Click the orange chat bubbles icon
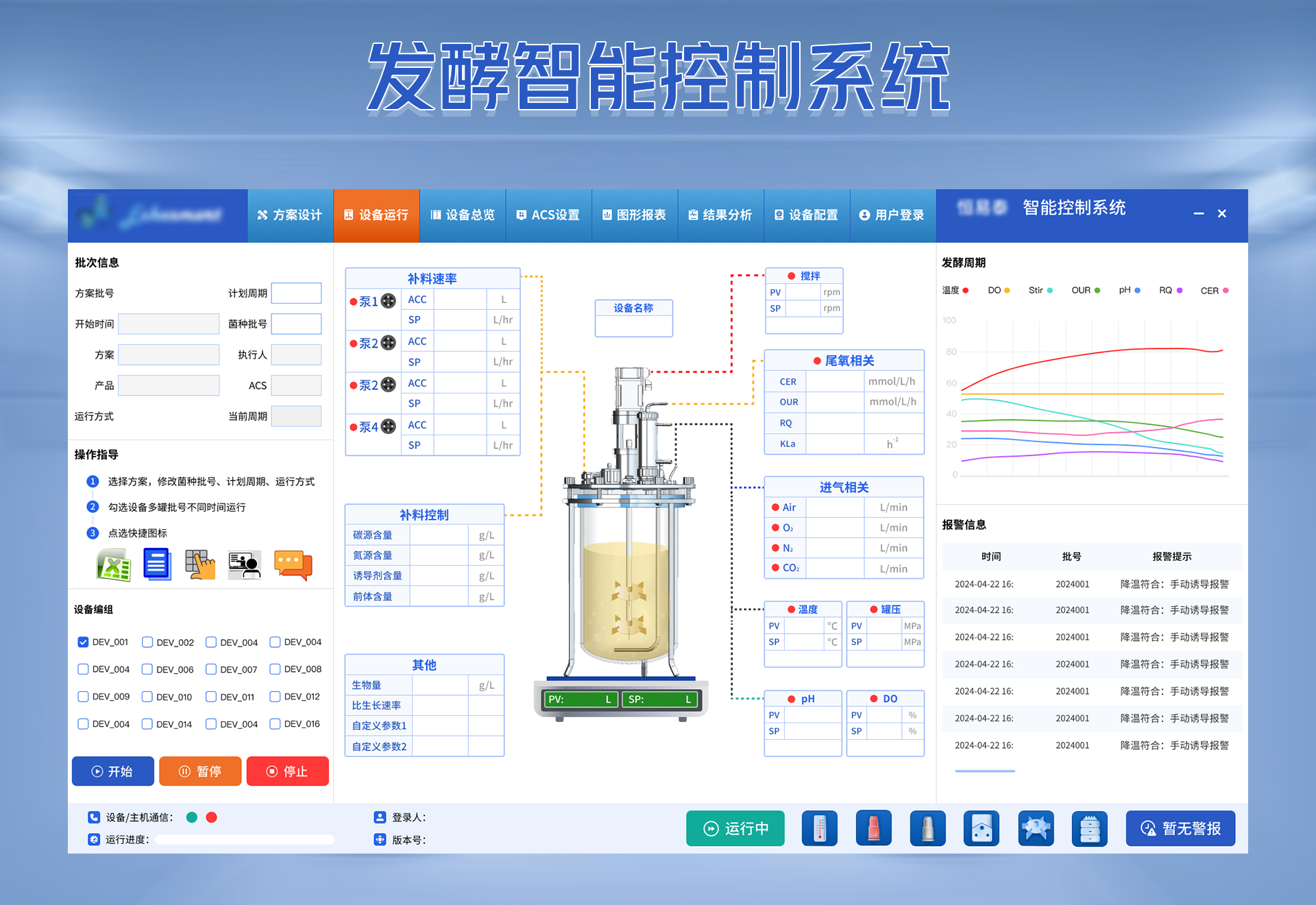This screenshot has width=1316, height=905. (293, 565)
